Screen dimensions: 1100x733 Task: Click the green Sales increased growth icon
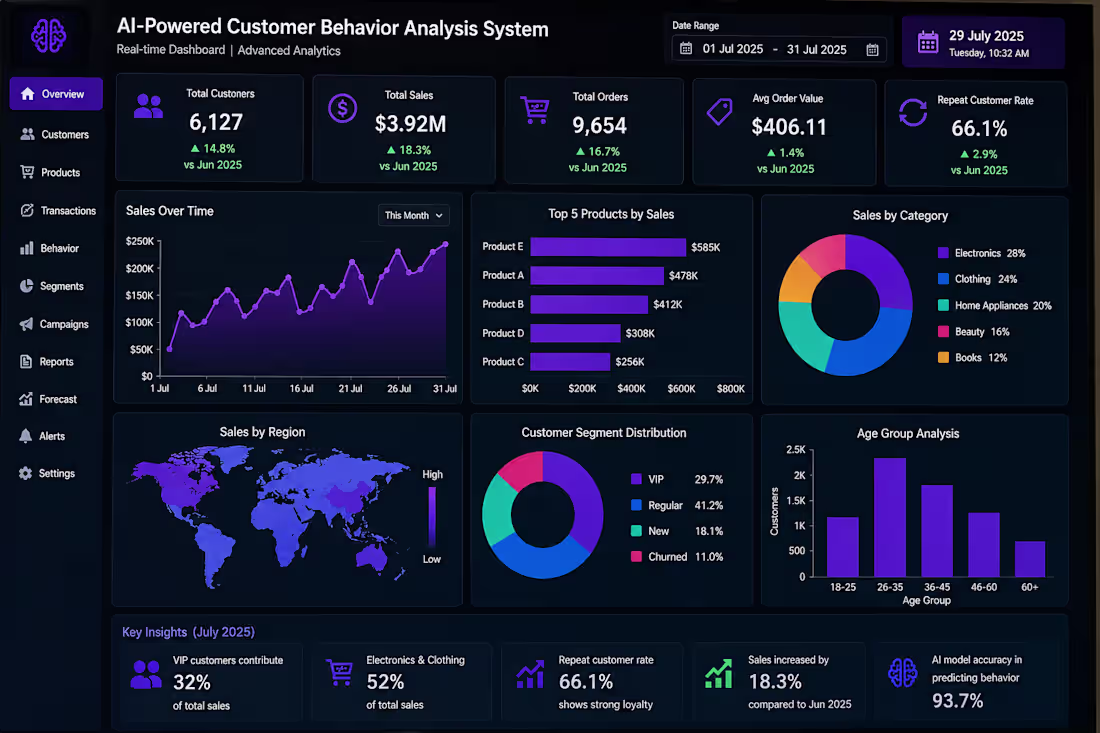point(719,673)
